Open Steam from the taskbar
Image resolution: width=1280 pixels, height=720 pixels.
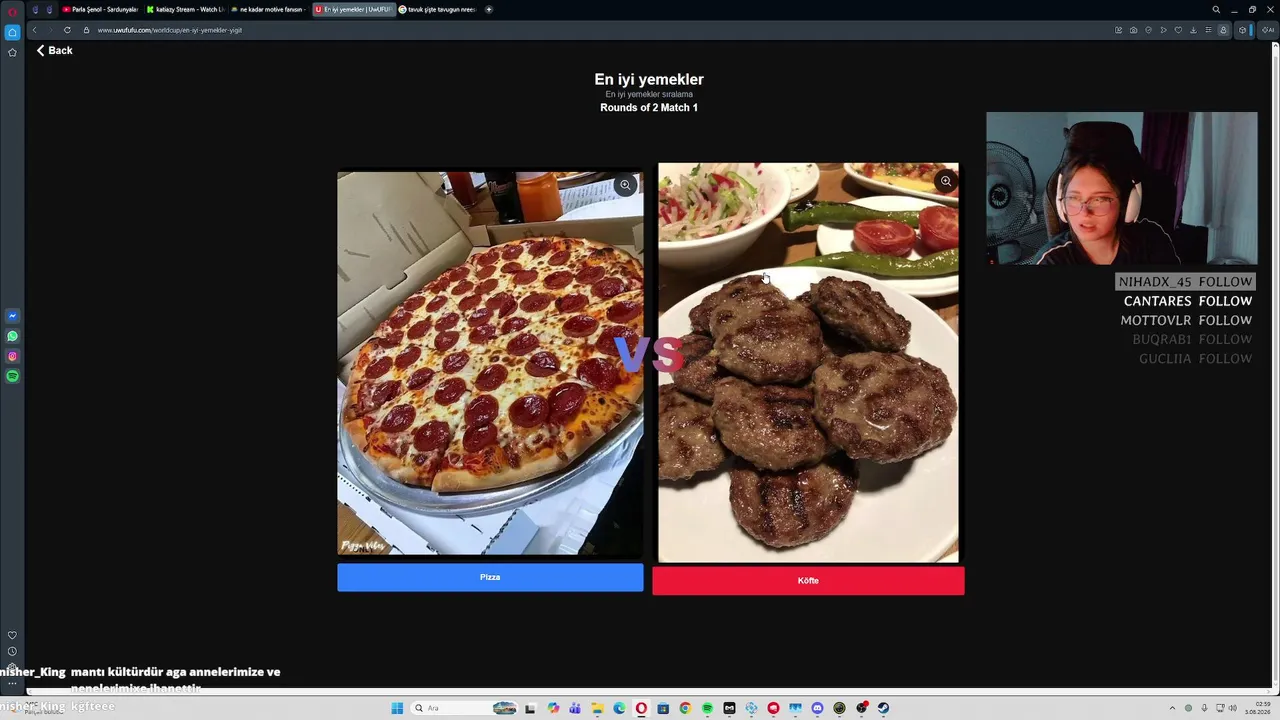(884, 708)
